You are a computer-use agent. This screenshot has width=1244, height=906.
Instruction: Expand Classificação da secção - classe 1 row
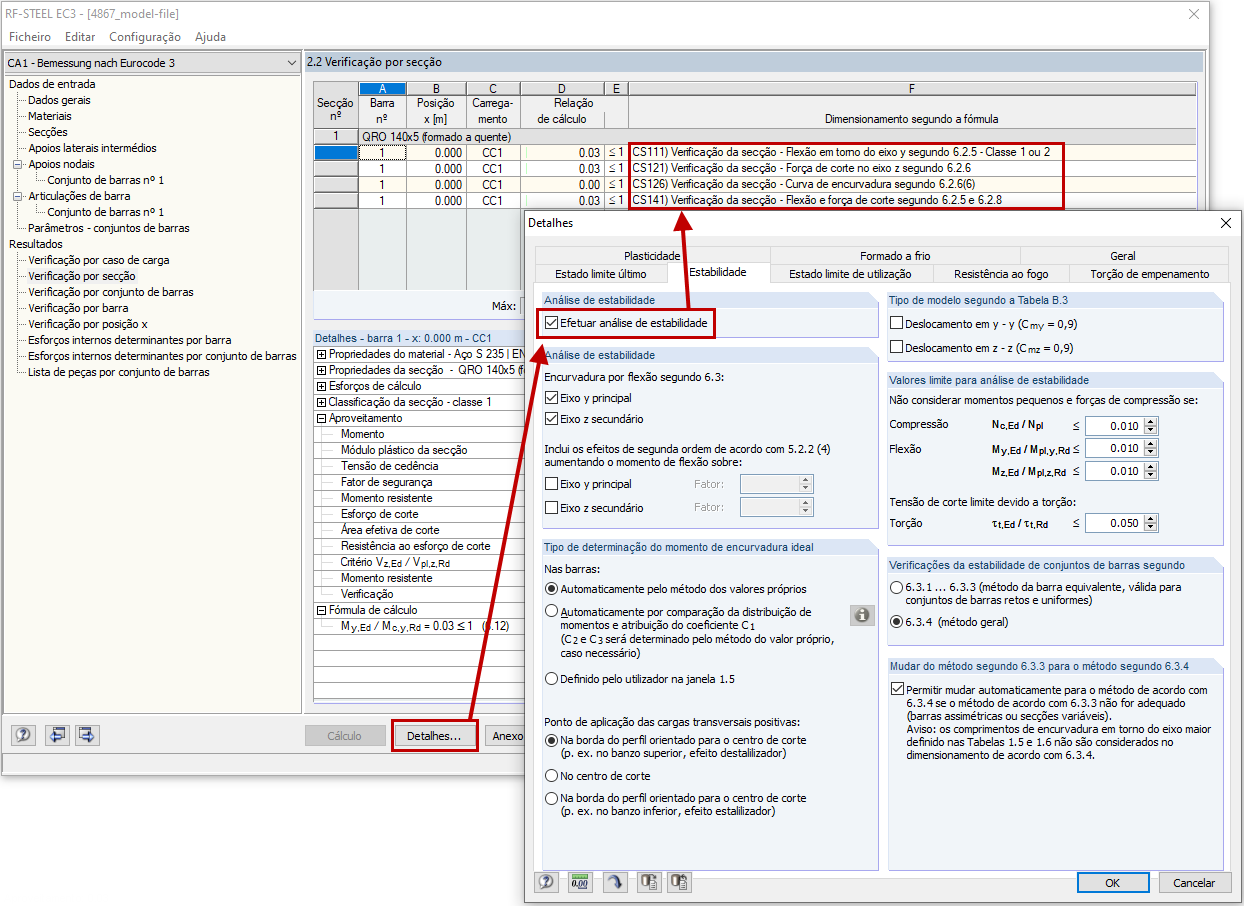click(321, 402)
